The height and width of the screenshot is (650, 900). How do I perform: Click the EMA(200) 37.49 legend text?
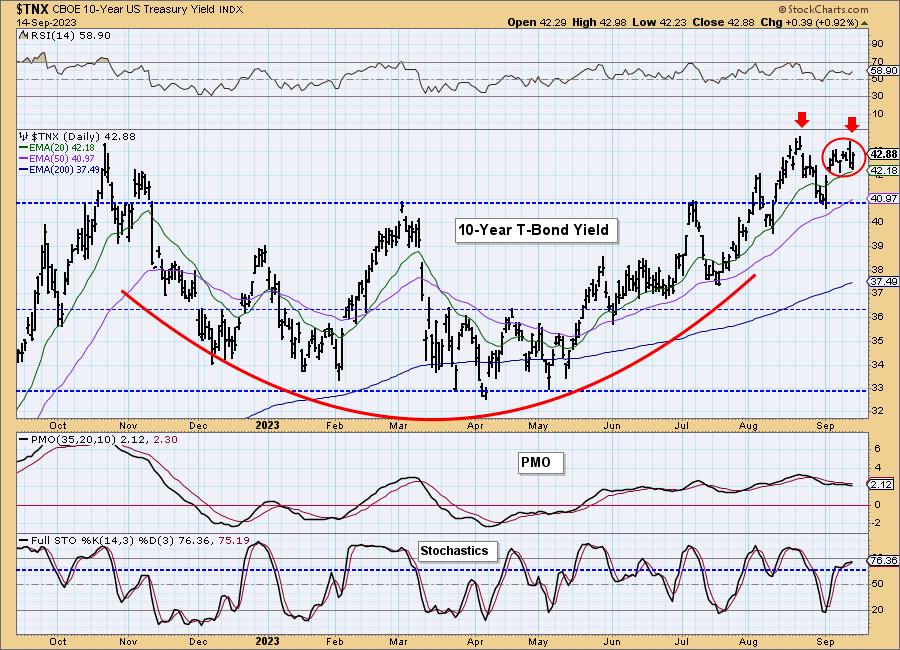tap(64, 169)
